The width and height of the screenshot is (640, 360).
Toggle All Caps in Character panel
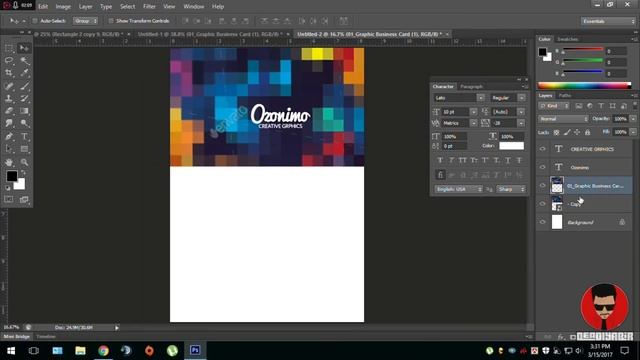462,160
